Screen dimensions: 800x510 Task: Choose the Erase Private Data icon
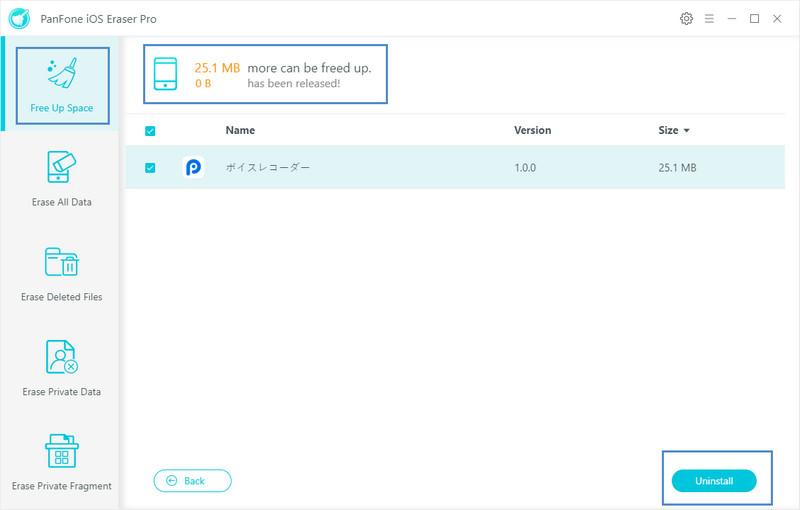[62, 356]
